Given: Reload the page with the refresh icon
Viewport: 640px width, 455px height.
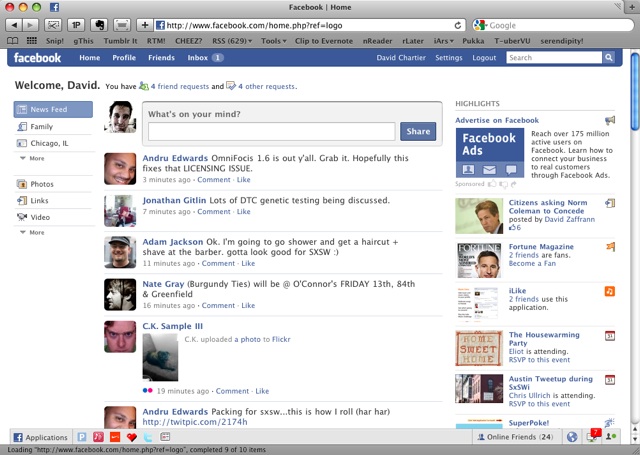Looking at the screenshot, I should coord(458,25).
